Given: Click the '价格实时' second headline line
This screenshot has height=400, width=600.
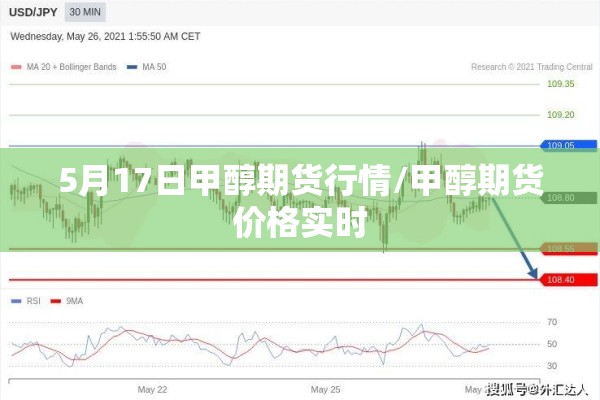Looking at the screenshot, I should 301,222.
